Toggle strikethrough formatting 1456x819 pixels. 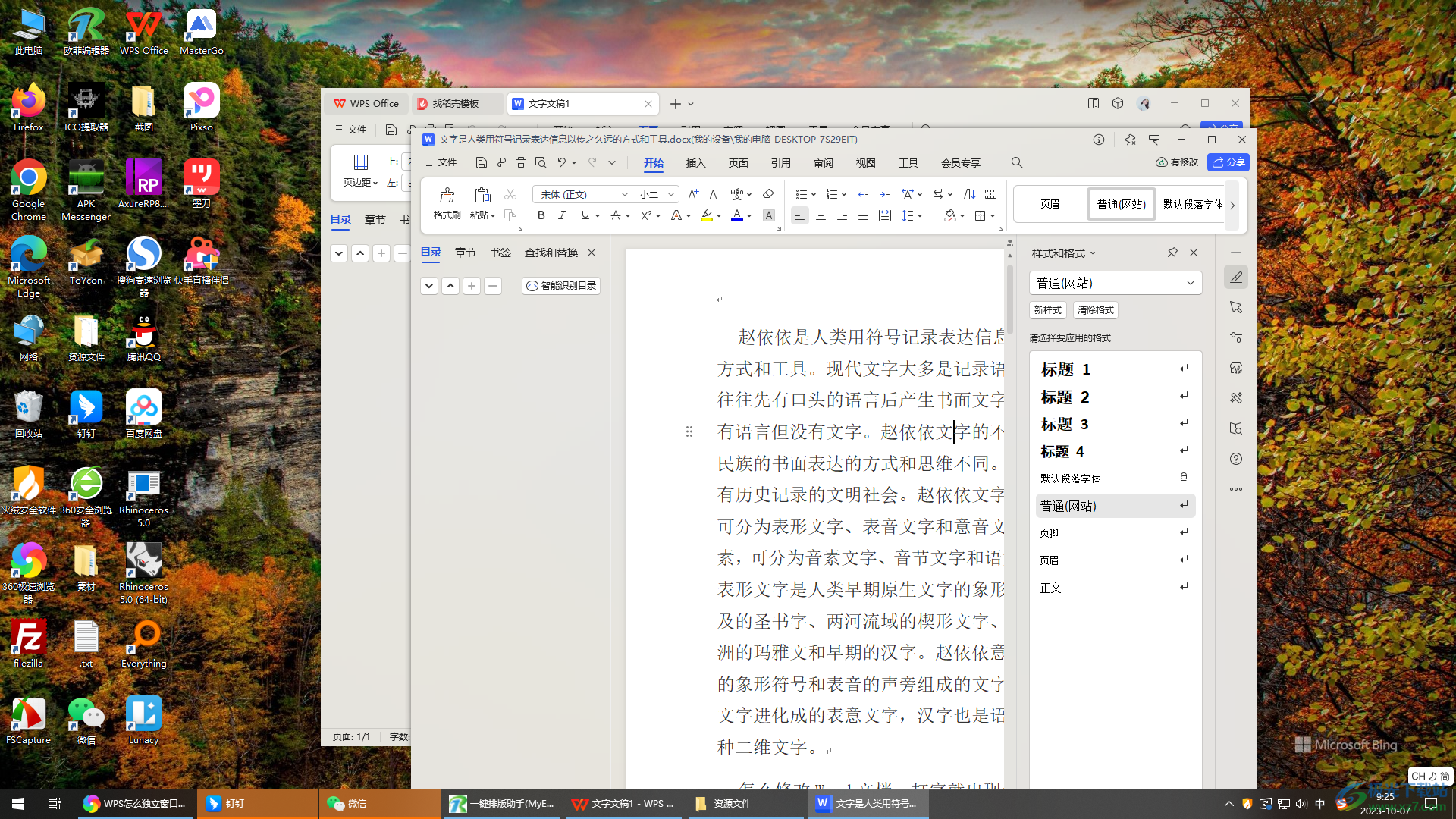click(616, 215)
